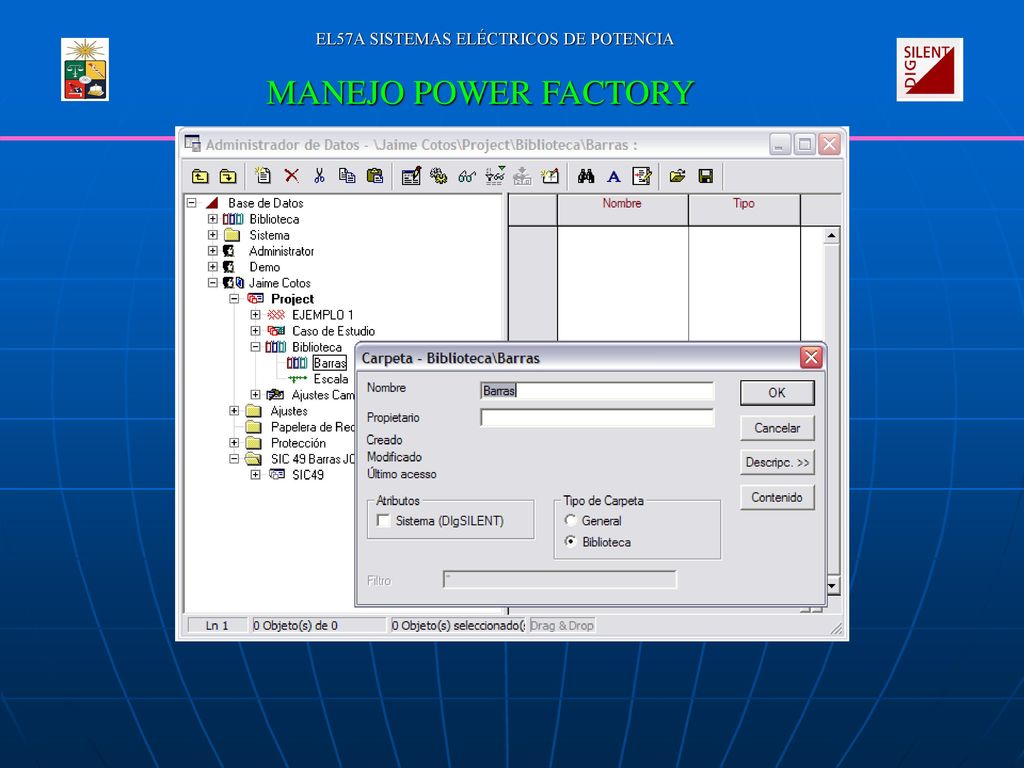
Task: Select the Barras tree item under Biblioteca
Action: [330, 363]
